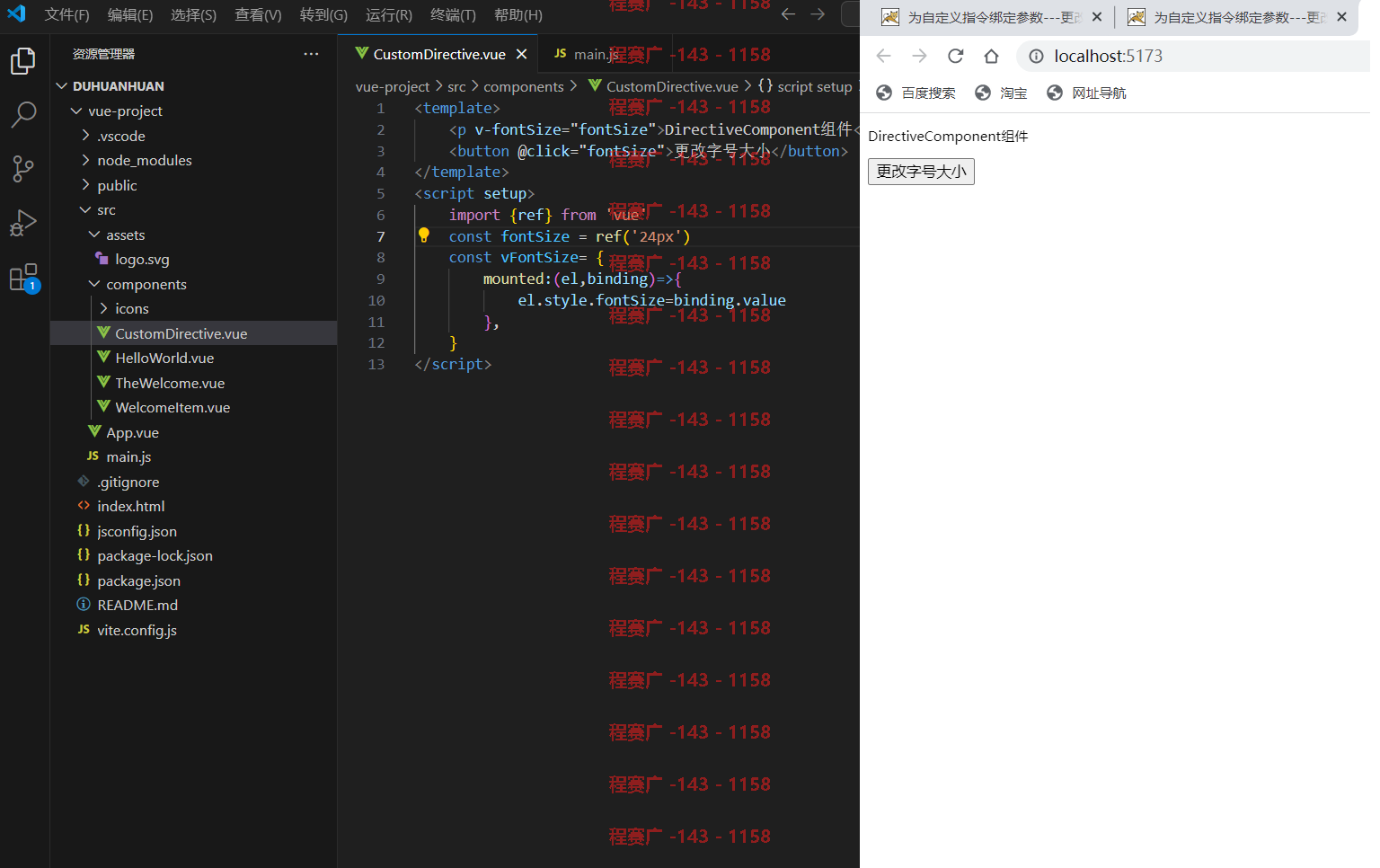
Task: Open package-lock.json in the file tree
Action: click(193, 556)
